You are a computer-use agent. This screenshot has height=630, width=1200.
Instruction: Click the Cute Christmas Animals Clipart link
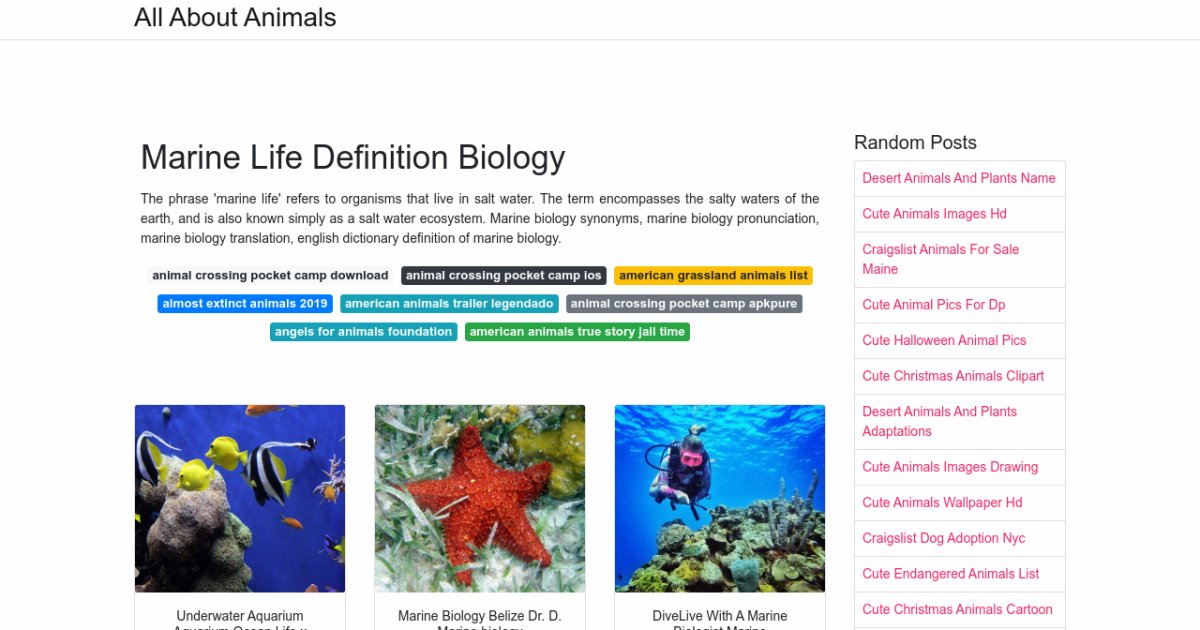[x=953, y=376]
